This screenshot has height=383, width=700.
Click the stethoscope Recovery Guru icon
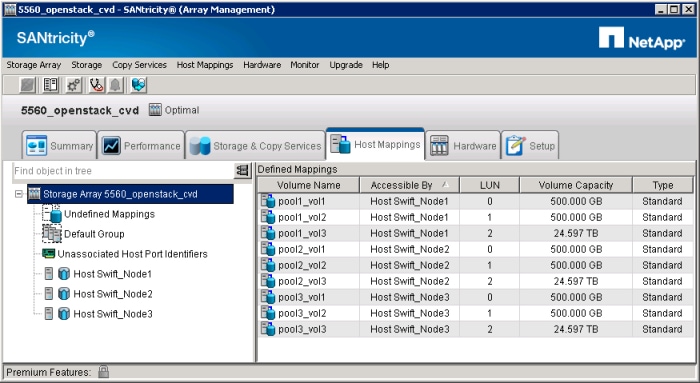point(96,85)
